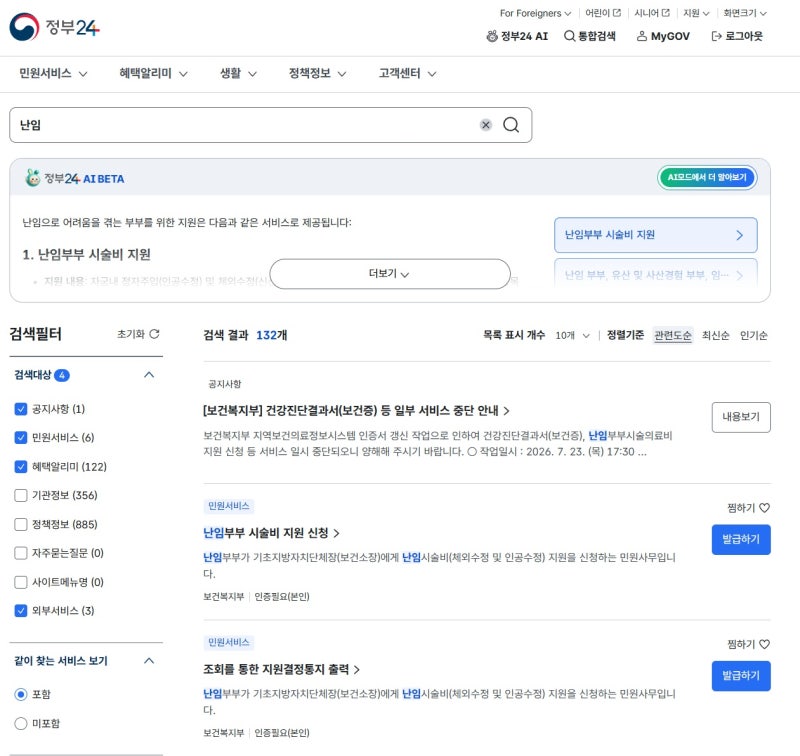Collapse the 검색대상 filter section
Screen dimensions: 800x756
pos(149,375)
